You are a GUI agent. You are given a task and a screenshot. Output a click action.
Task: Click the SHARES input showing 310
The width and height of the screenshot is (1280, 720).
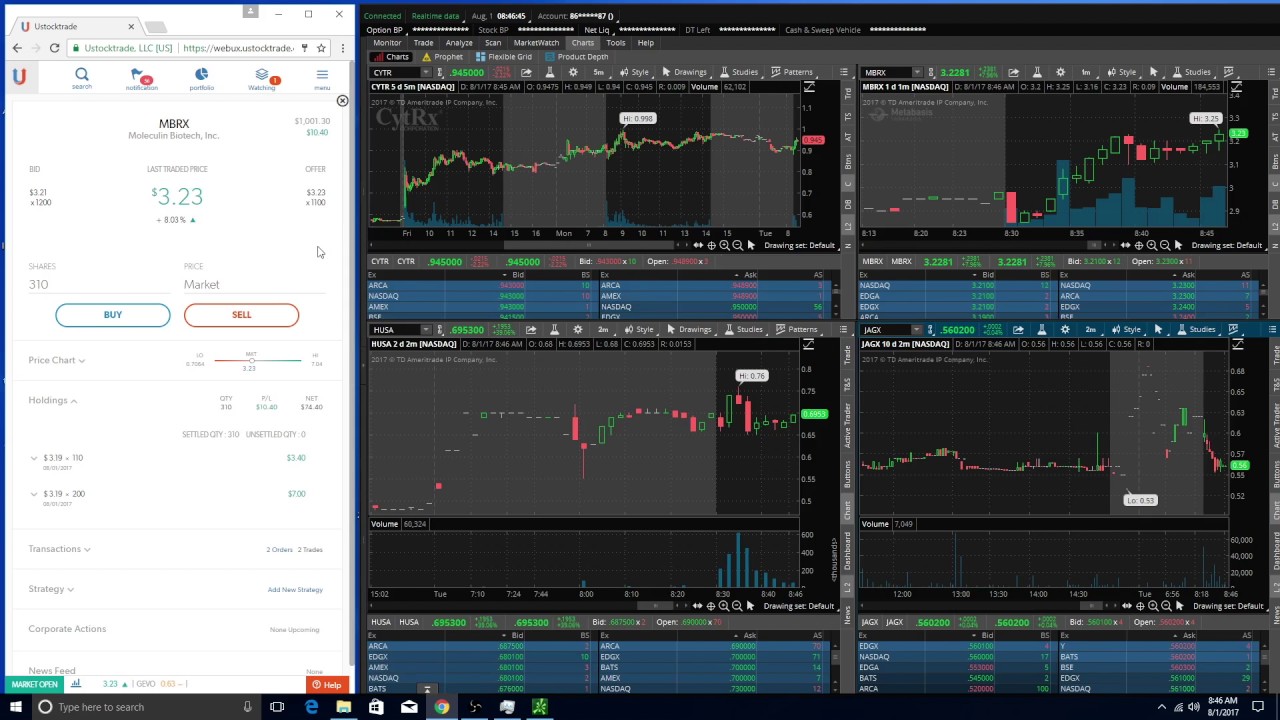pos(98,285)
